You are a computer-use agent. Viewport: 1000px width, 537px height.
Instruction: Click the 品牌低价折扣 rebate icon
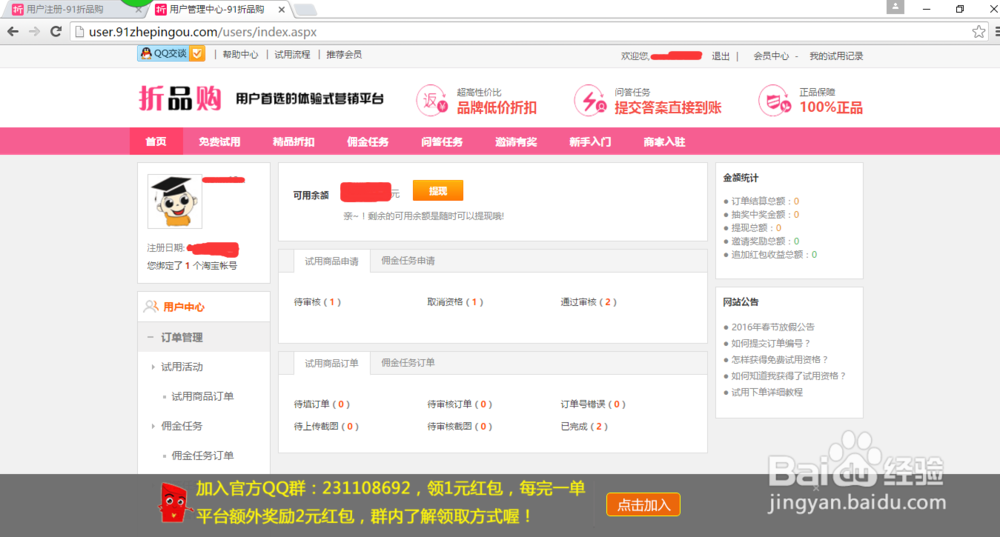432,101
